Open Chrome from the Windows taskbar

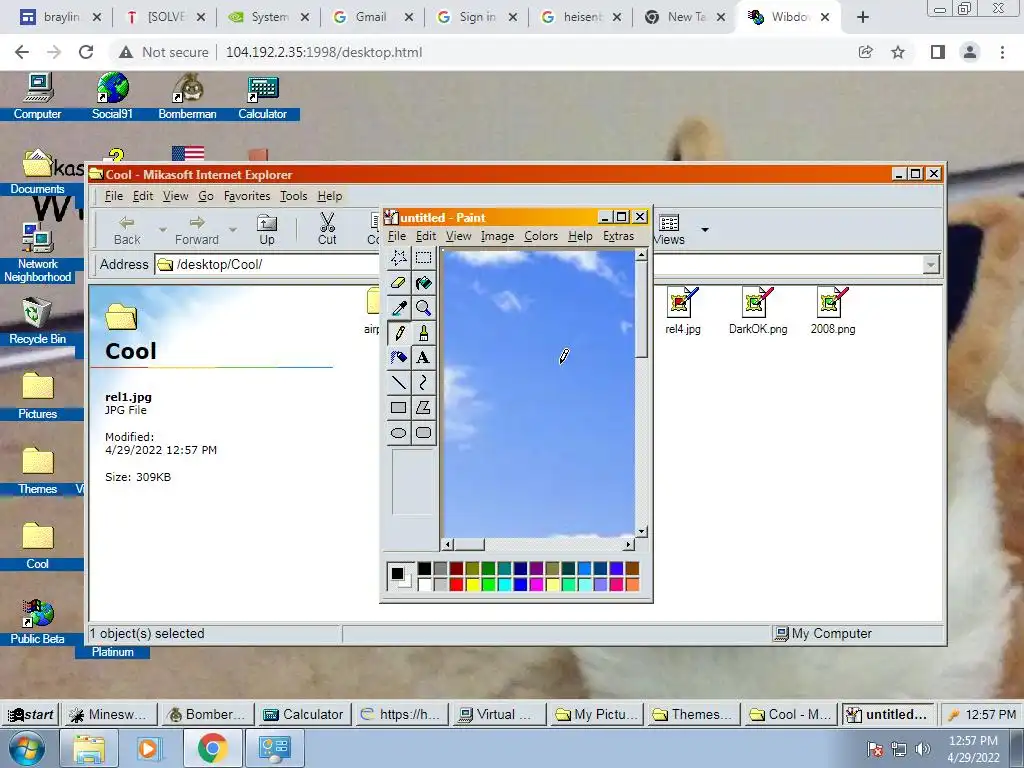[x=212, y=748]
